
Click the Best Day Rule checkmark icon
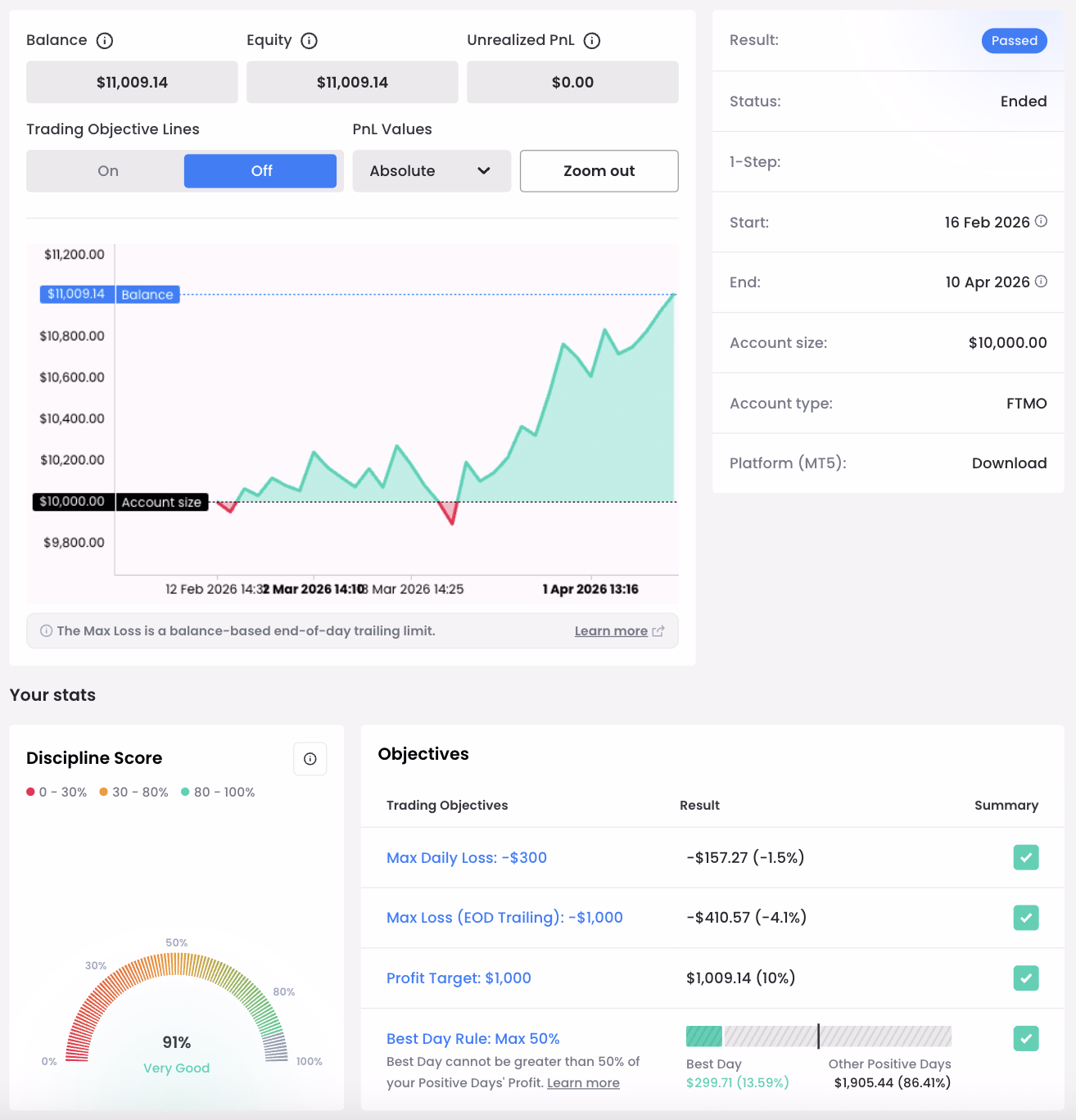pos(1026,1039)
